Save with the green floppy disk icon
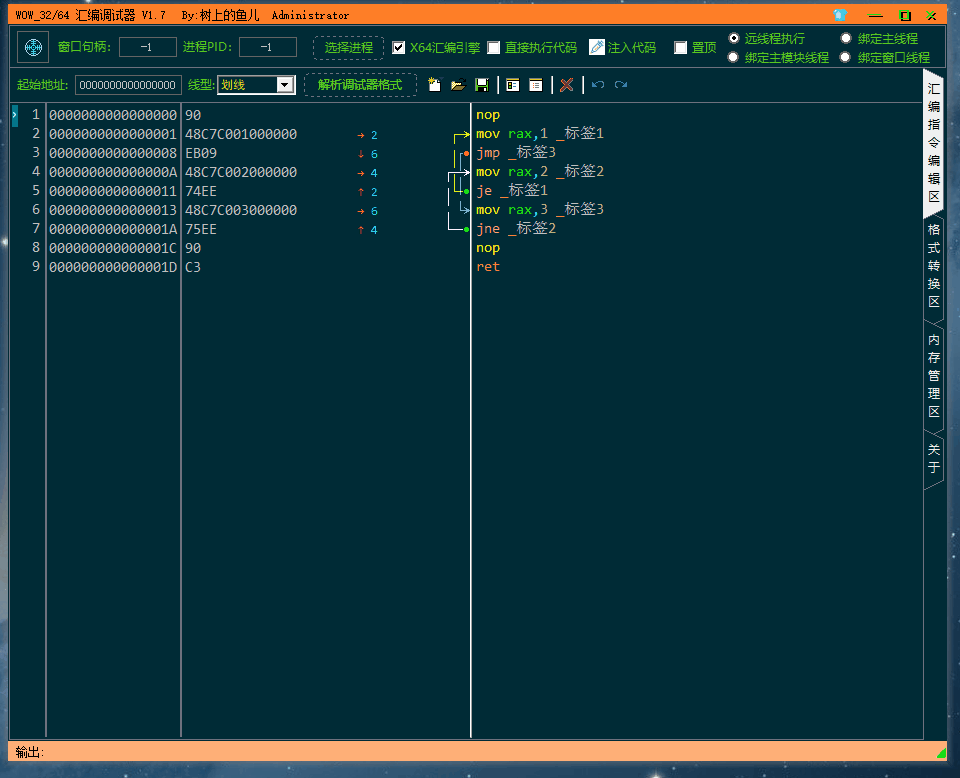The image size is (960, 778). tap(482, 84)
